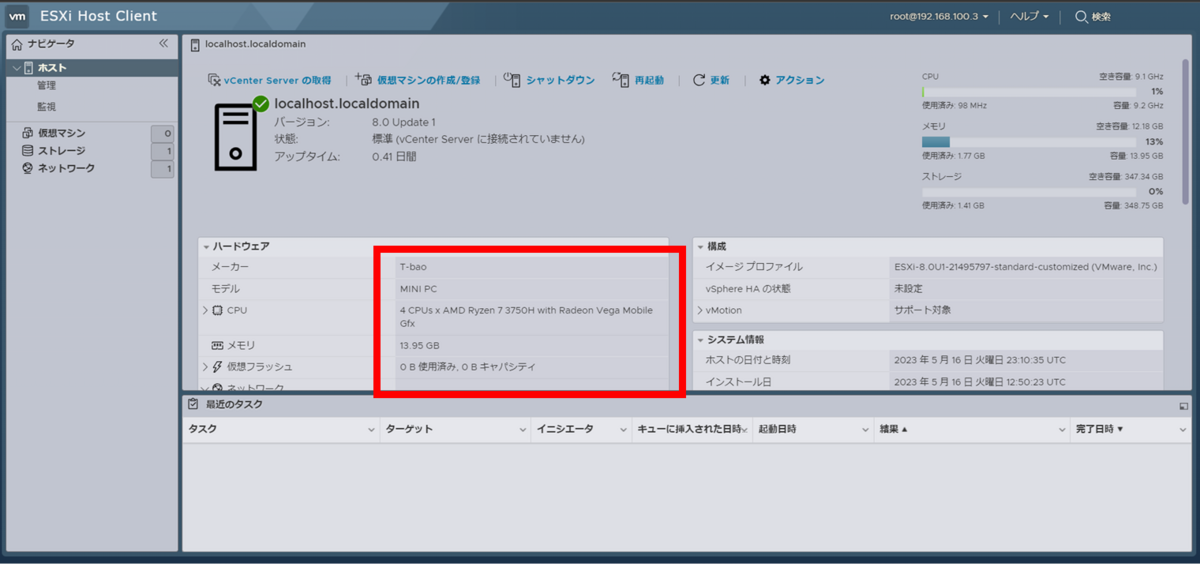1200x564 pixels.
Task: Click ESXi-8.0U1 image profile value
Action: click(x=1025, y=267)
